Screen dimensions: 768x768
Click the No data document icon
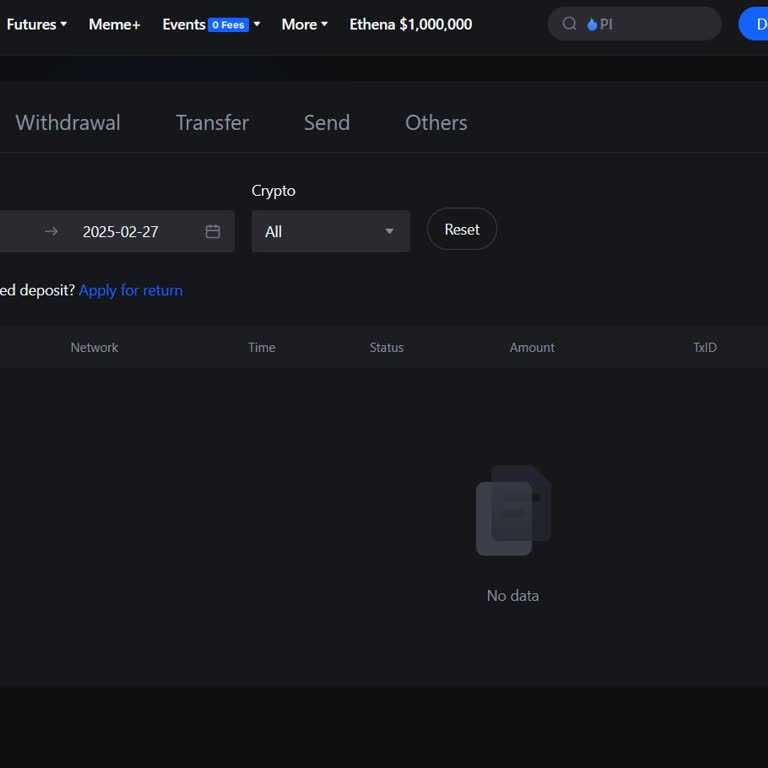pos(513,511)
